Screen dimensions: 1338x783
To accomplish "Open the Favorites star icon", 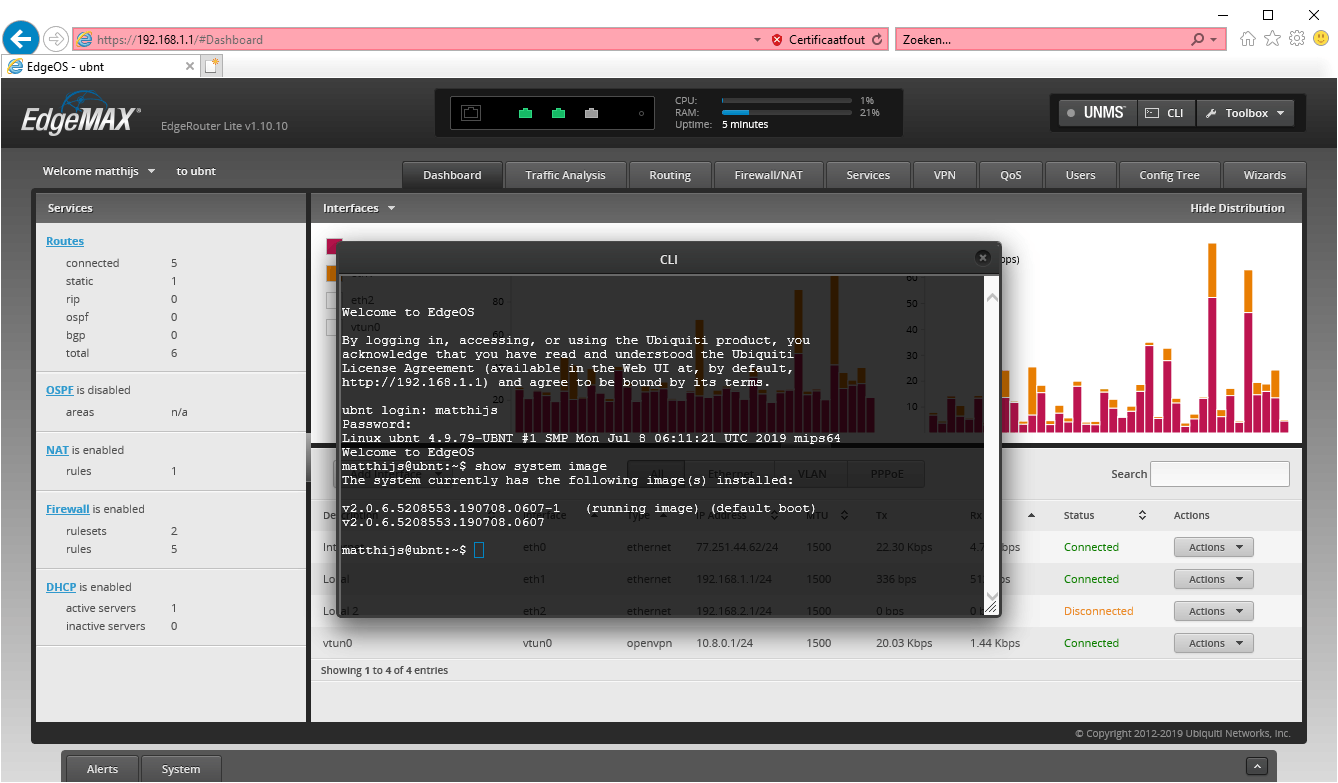I will coord(1272,39).
